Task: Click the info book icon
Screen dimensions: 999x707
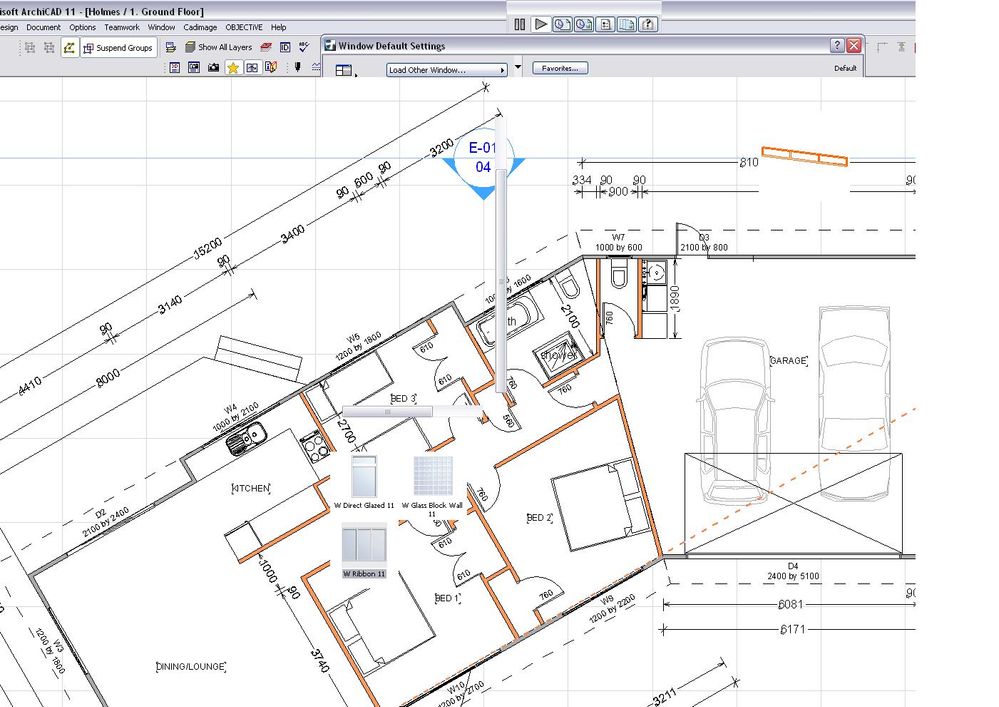Action: (271, 67)
